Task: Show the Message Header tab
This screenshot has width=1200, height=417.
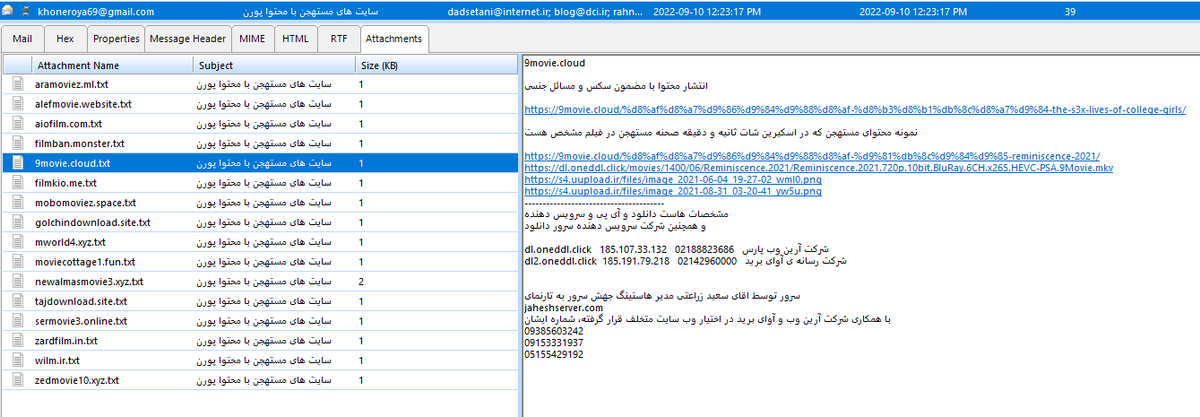Action: tap(187, 39)
